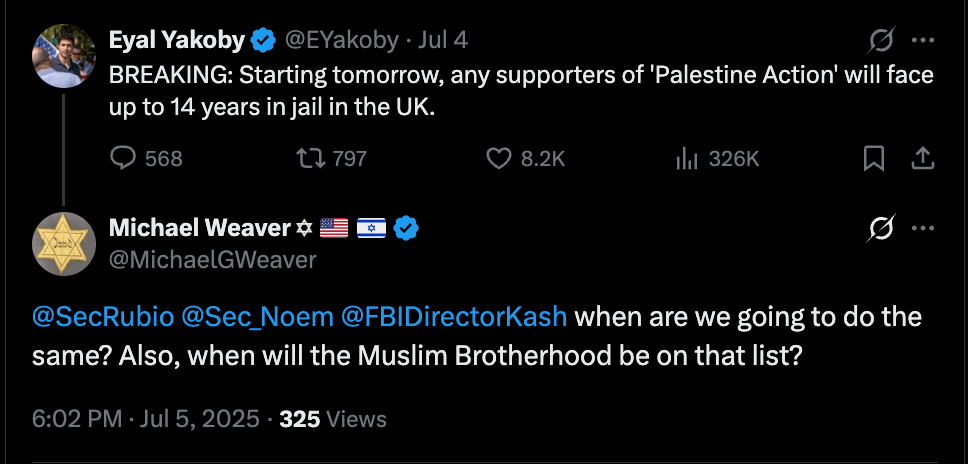This screenshot has height=464, width=968.
Task: Click the reply icon on Eyal Yakoby's post
Action: [123, 158]
